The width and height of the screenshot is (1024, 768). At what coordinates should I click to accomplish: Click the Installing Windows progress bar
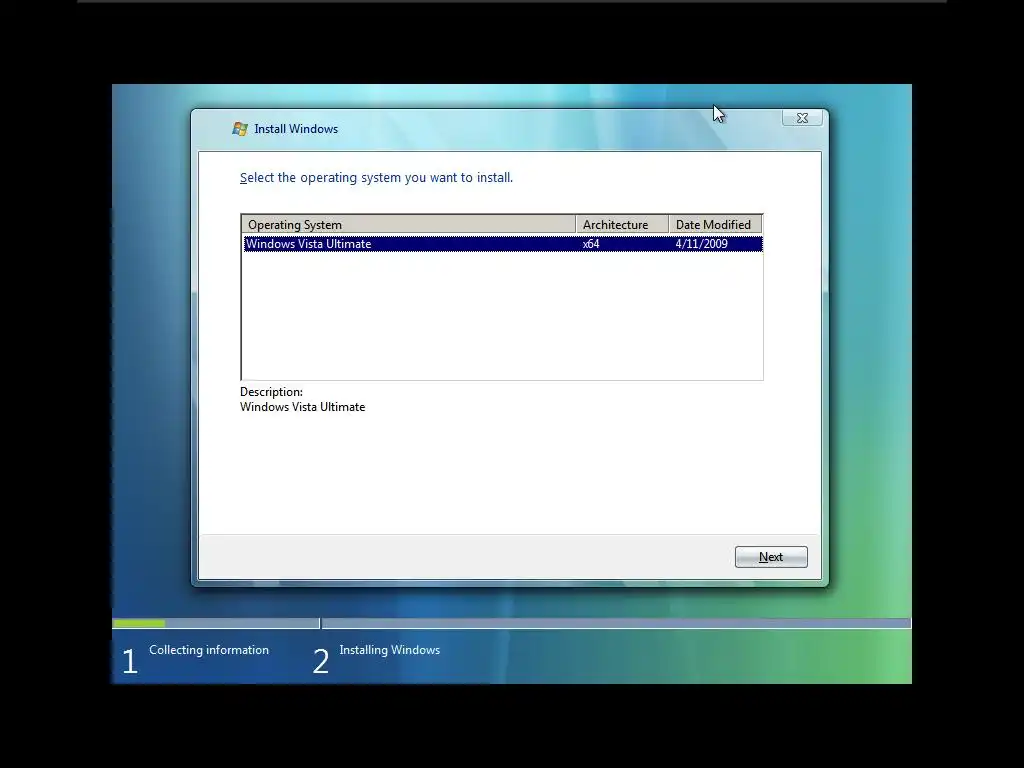[x=616, y=624]
